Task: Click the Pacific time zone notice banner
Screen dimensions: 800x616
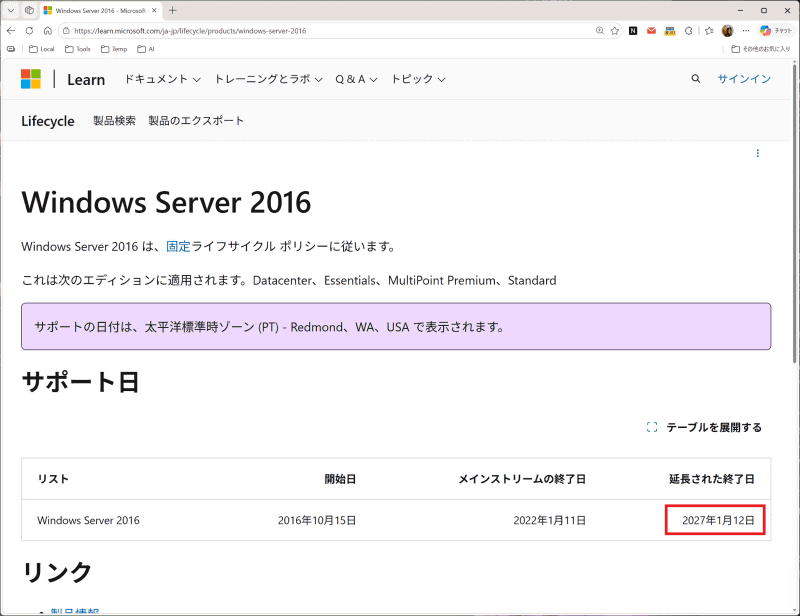Action: click(x=396, y=327)
